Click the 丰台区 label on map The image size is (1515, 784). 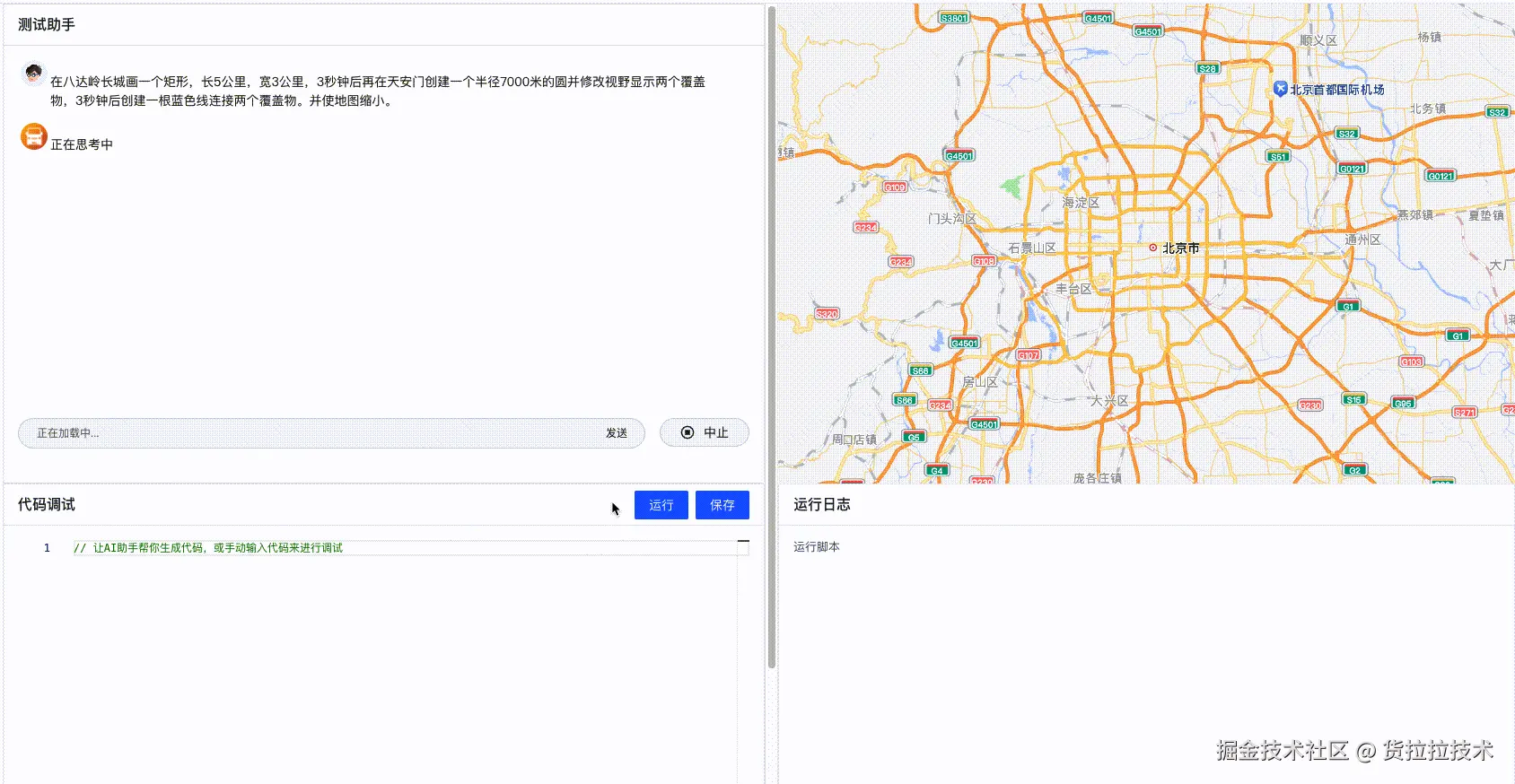click(1073, 289)
